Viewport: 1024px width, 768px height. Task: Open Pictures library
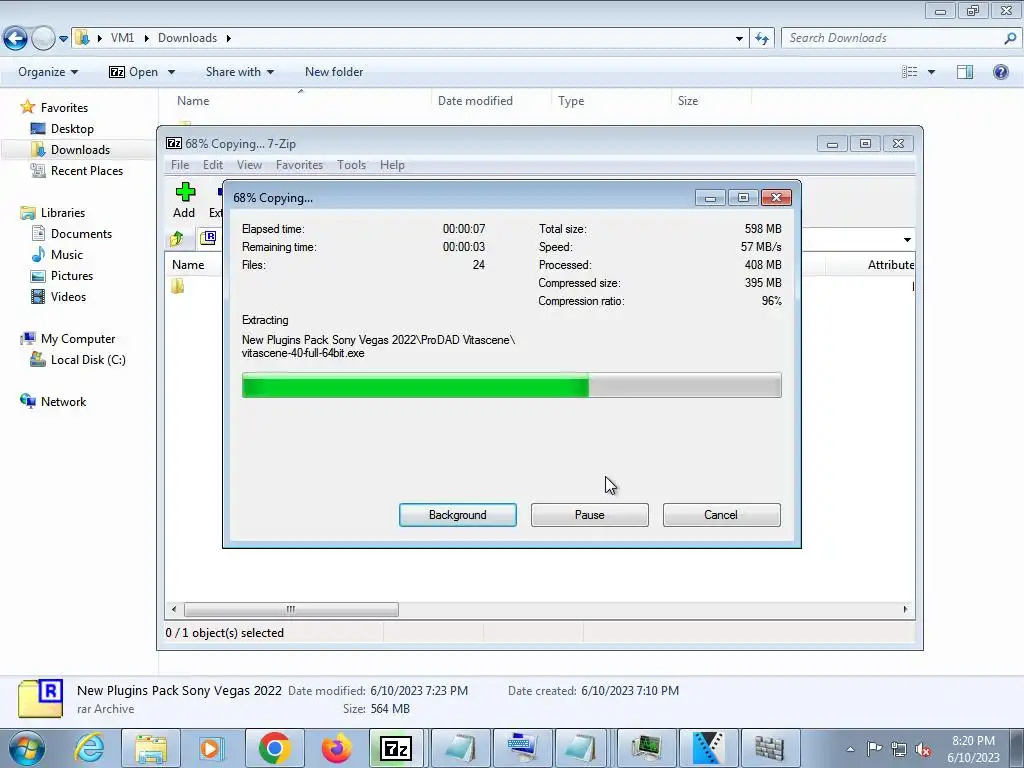tap(72, 276)
